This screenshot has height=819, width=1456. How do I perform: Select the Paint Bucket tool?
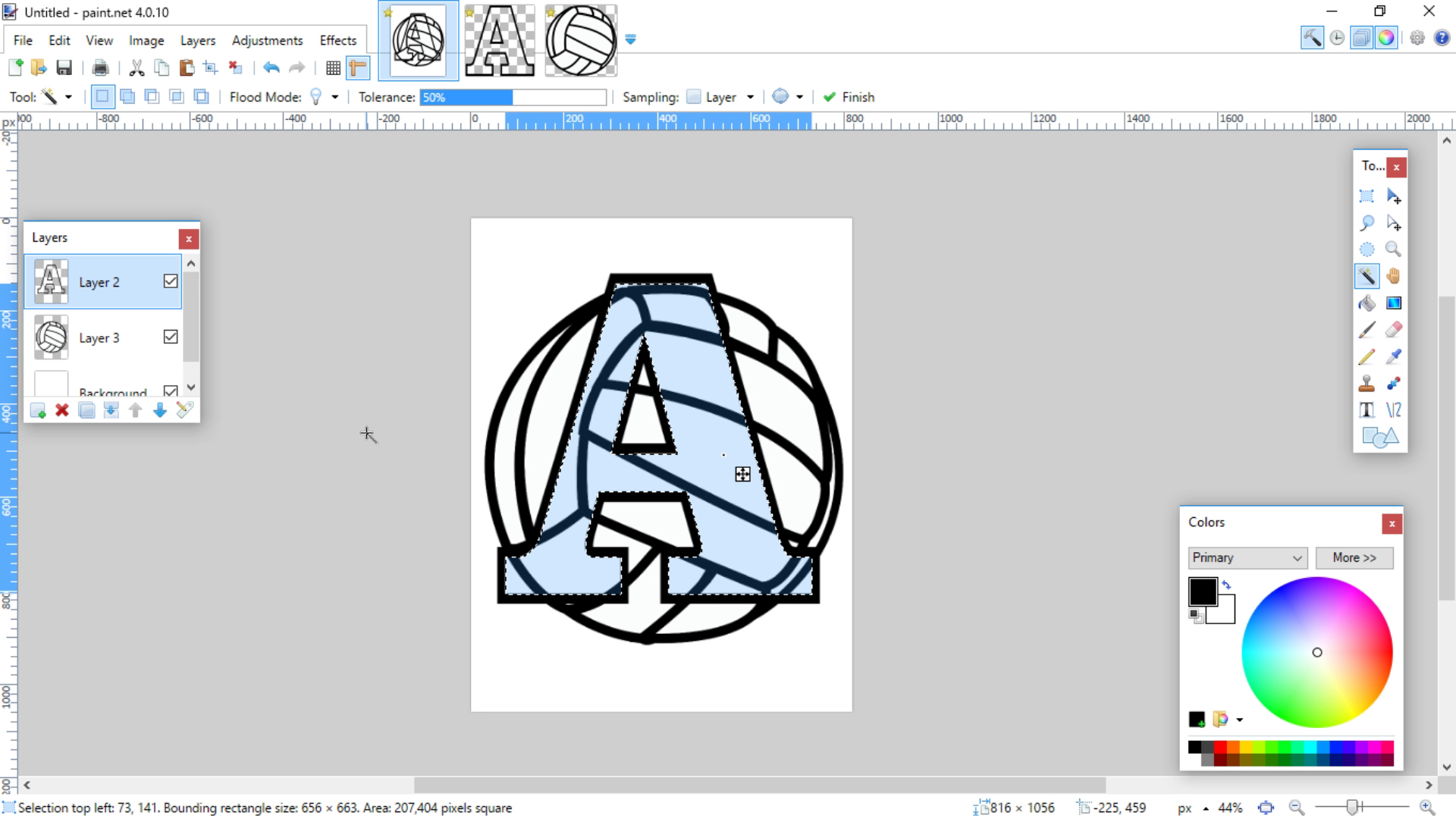(1367, 303)
